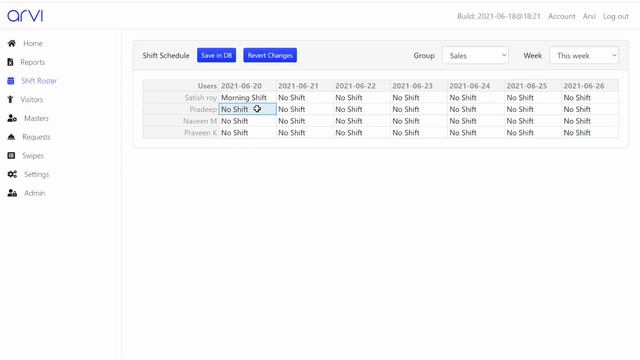This screenshot has width=640, height=360.
Task: Click the Revert Changes button
Action: pyautogui.click(x=270, y=55)
